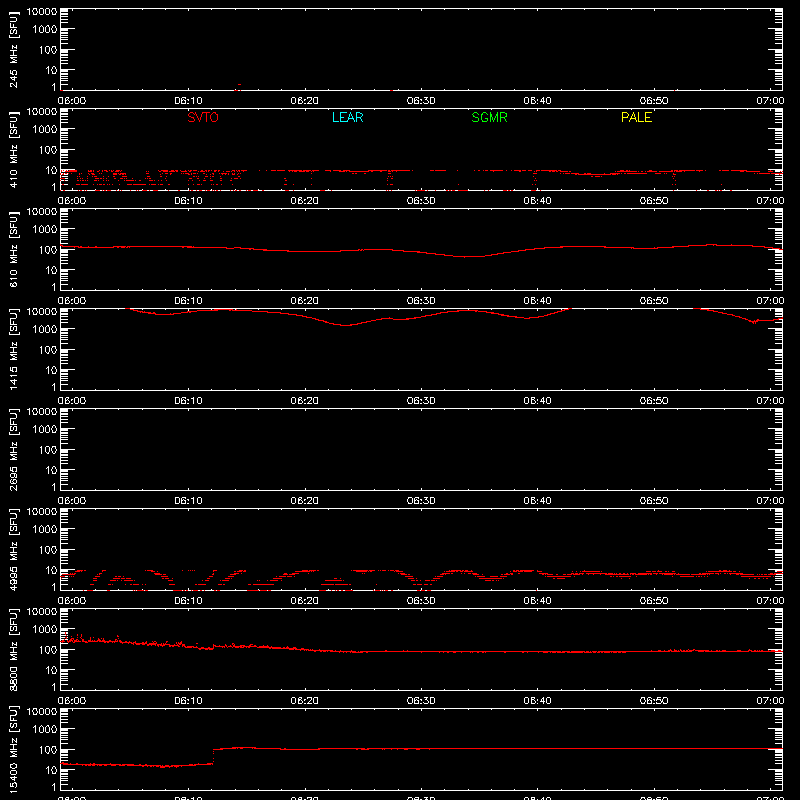Image resolution: width=800 pixels, height=800 pixels.
Task: Select the 8800 MHz [SFU] axis title
Action: pos(14,649)
